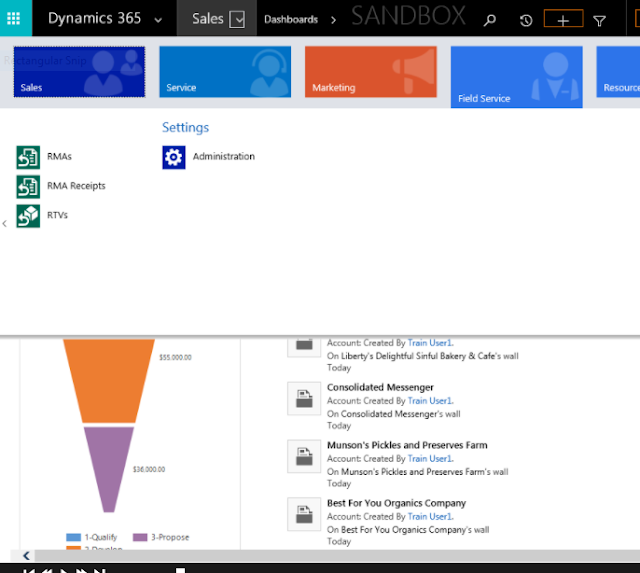Image resolution: width=640 pixels, height=573 pixels.
Task: Expand the Sales module dropdown box
Action: tap(237, 19)
